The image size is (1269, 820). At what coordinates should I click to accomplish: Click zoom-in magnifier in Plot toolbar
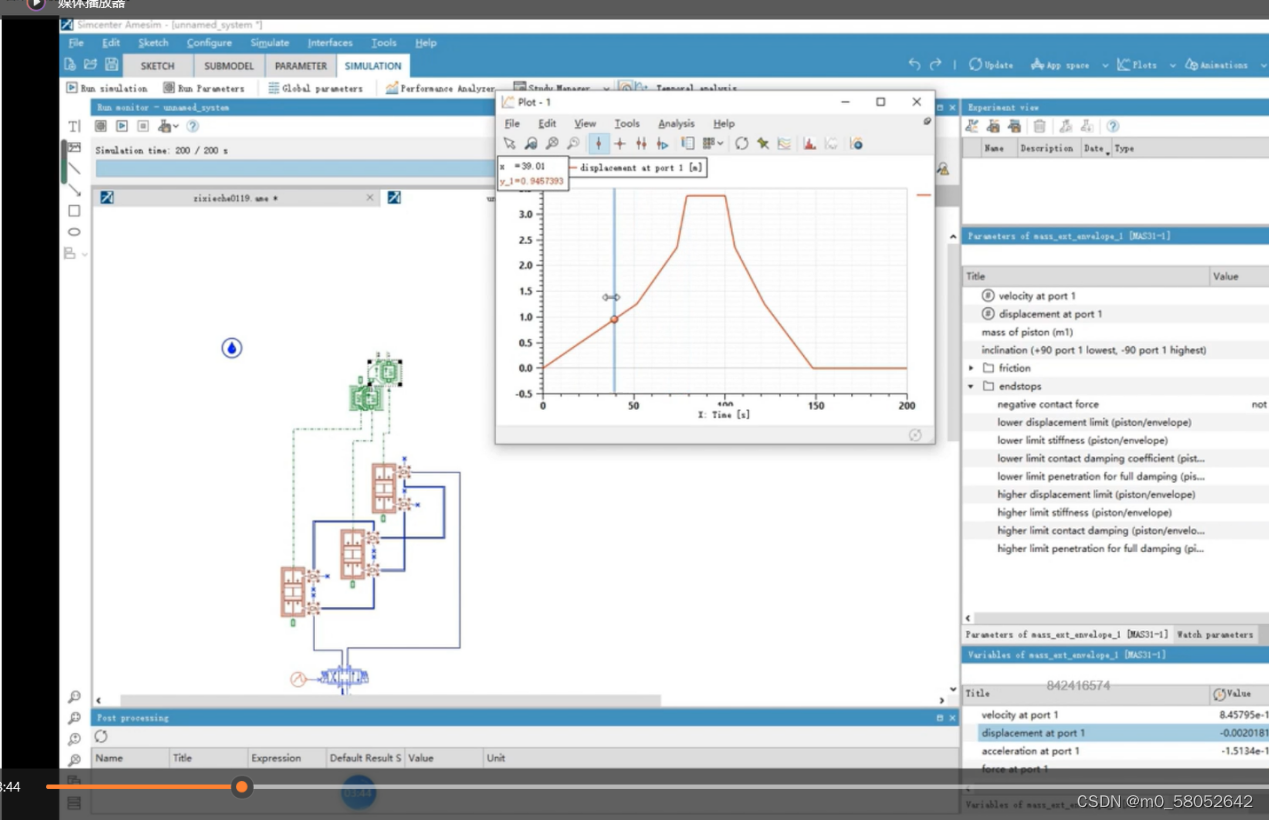coord(531,144)
